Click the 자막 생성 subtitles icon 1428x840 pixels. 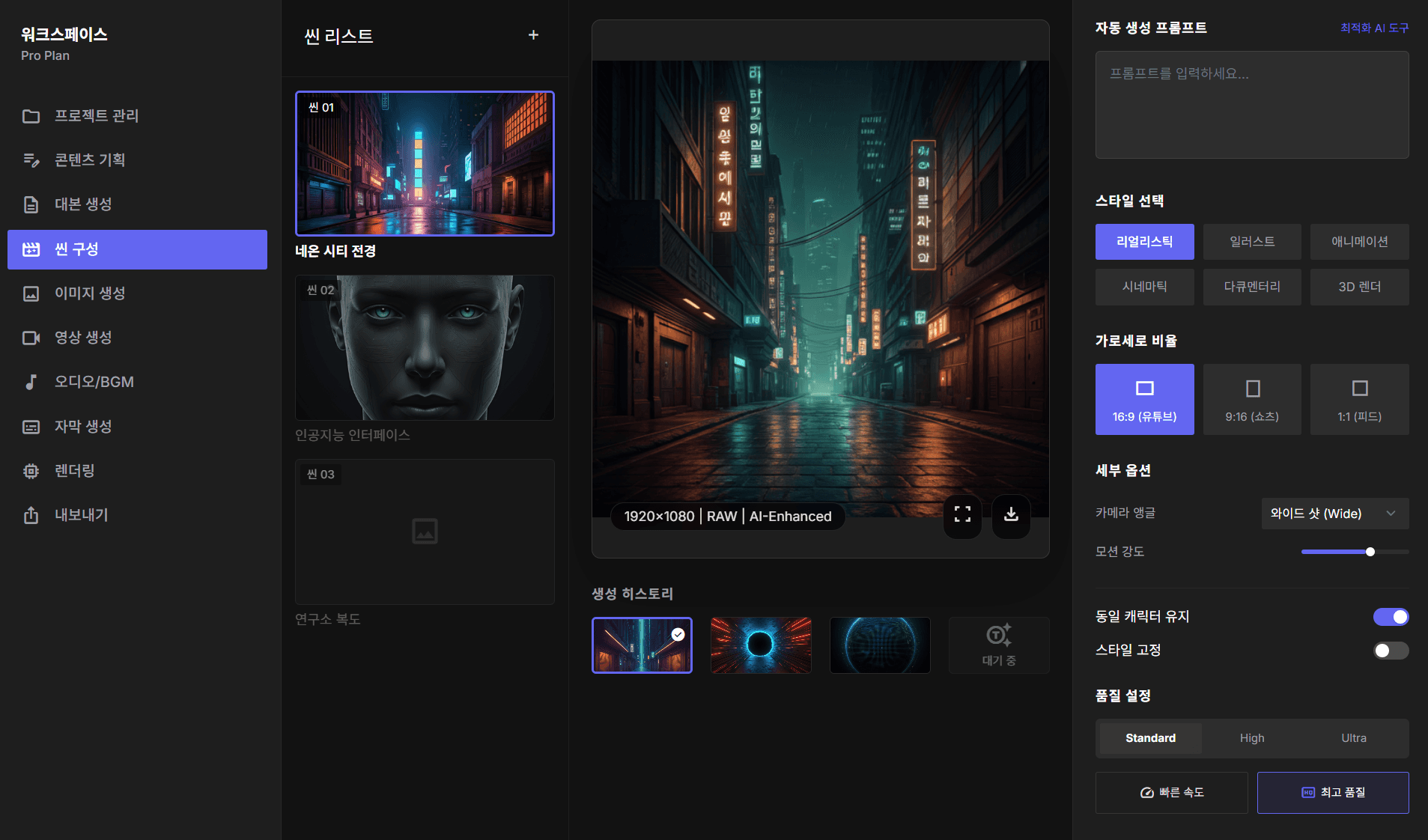[31, 427]
